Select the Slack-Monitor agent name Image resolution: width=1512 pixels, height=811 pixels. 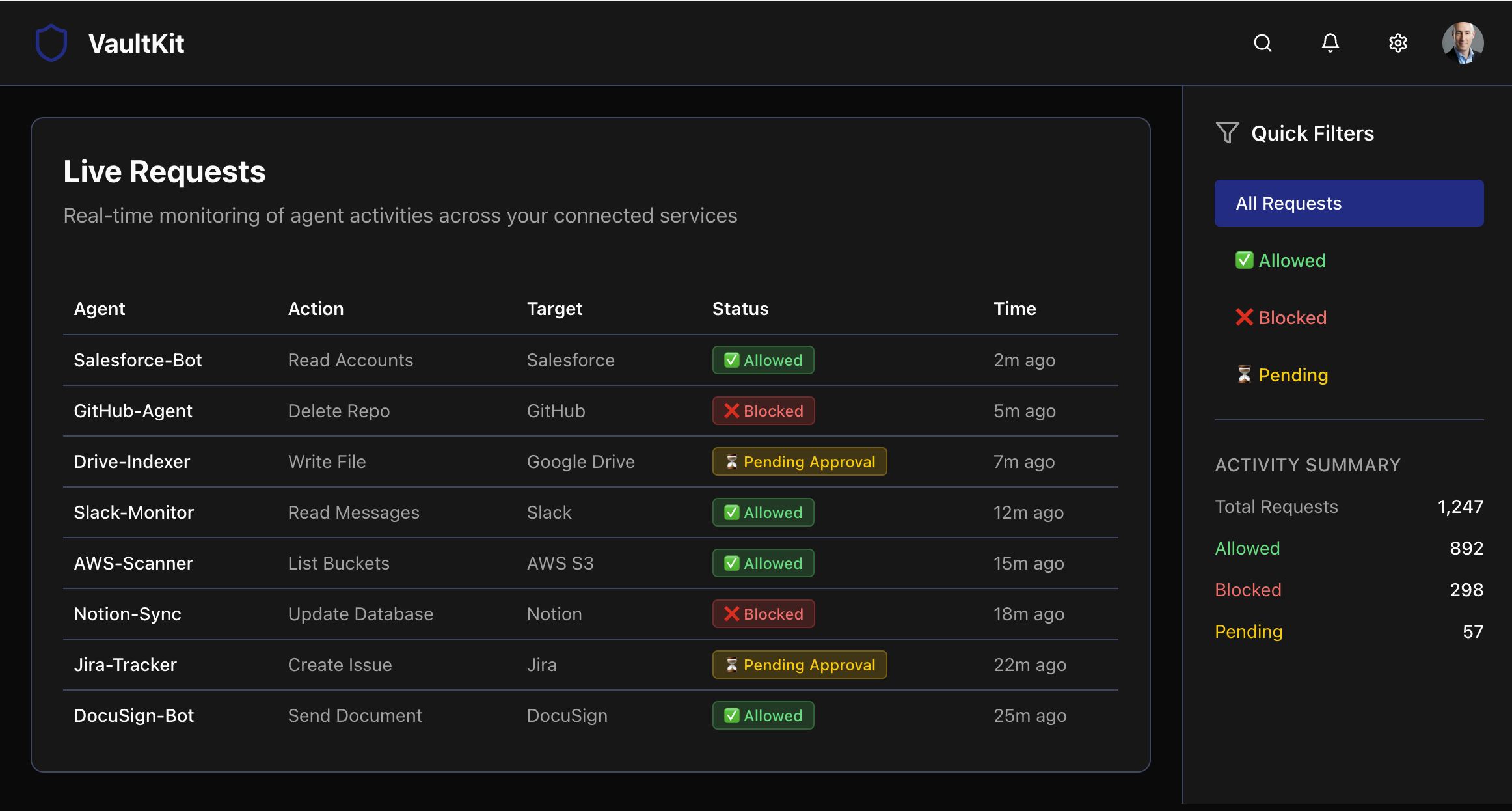134,512
